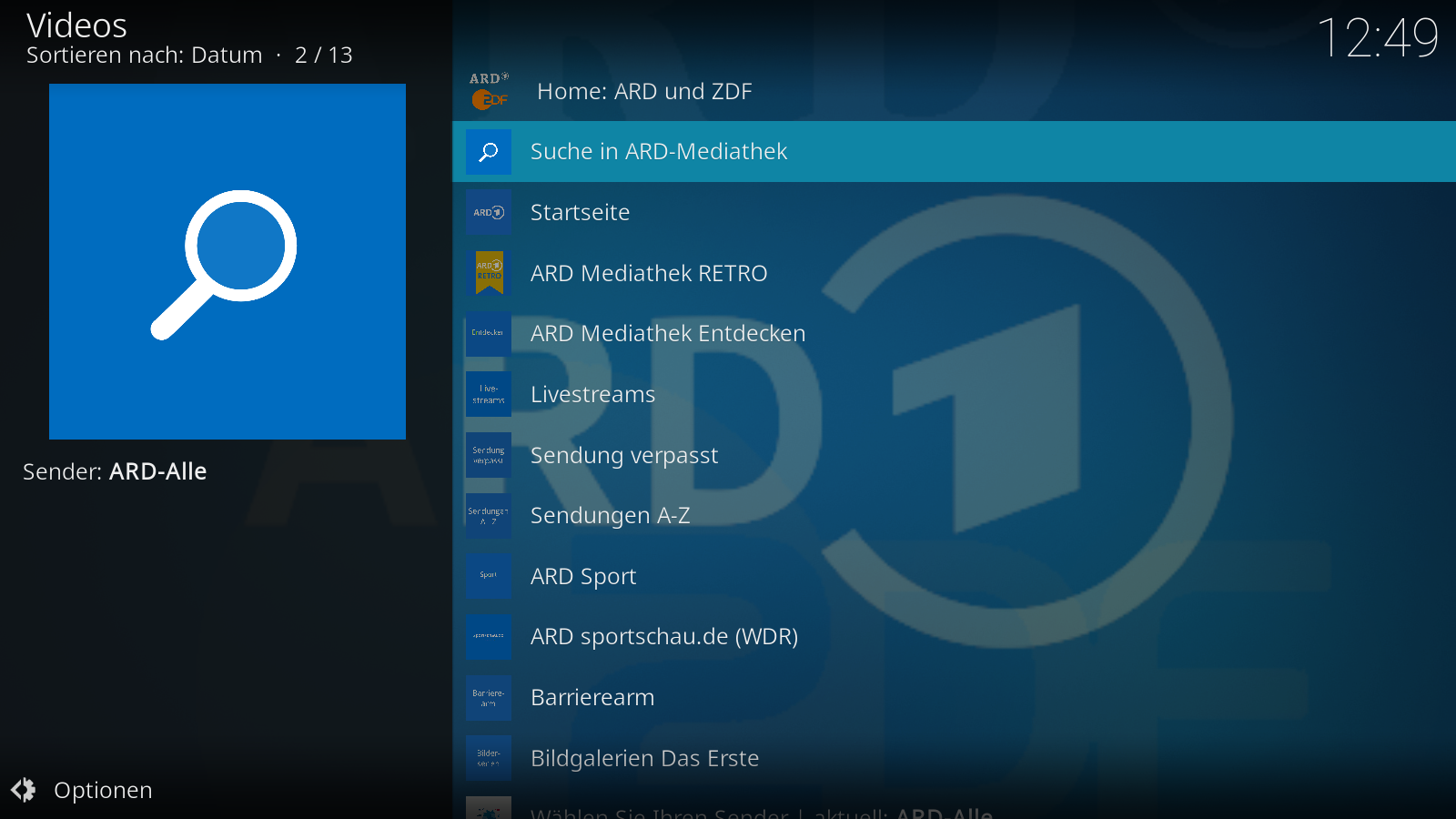Open ARD Mediathek Entdecken

954,334
